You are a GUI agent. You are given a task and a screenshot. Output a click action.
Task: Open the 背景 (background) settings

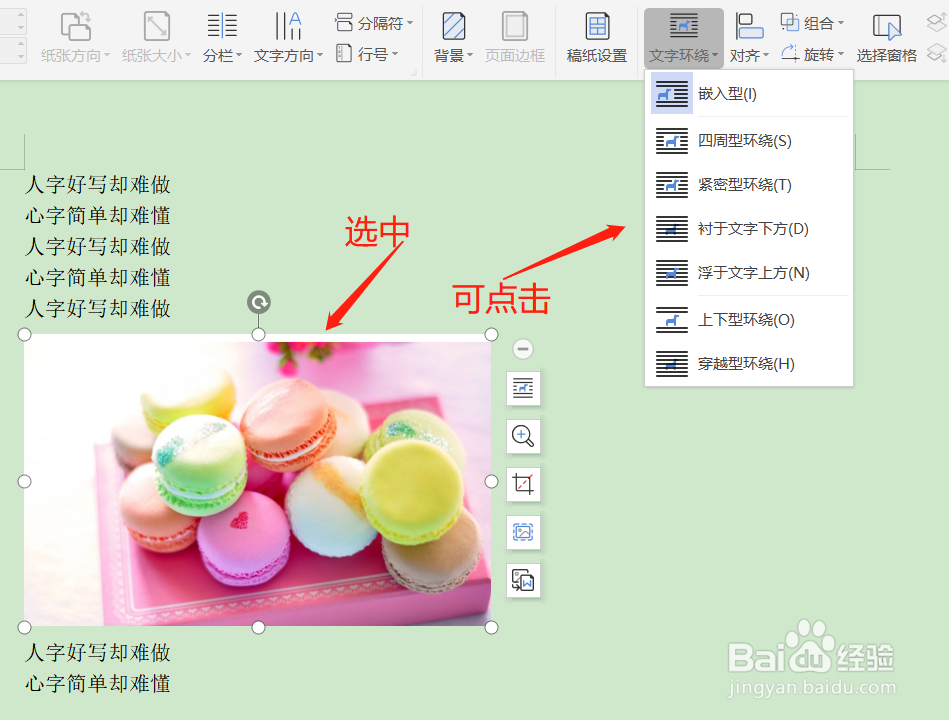[x=451, y=38]
